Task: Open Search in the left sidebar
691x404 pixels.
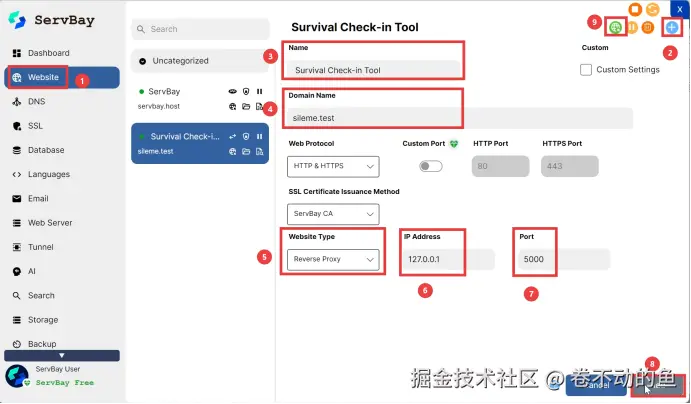Action: point(62,296)
